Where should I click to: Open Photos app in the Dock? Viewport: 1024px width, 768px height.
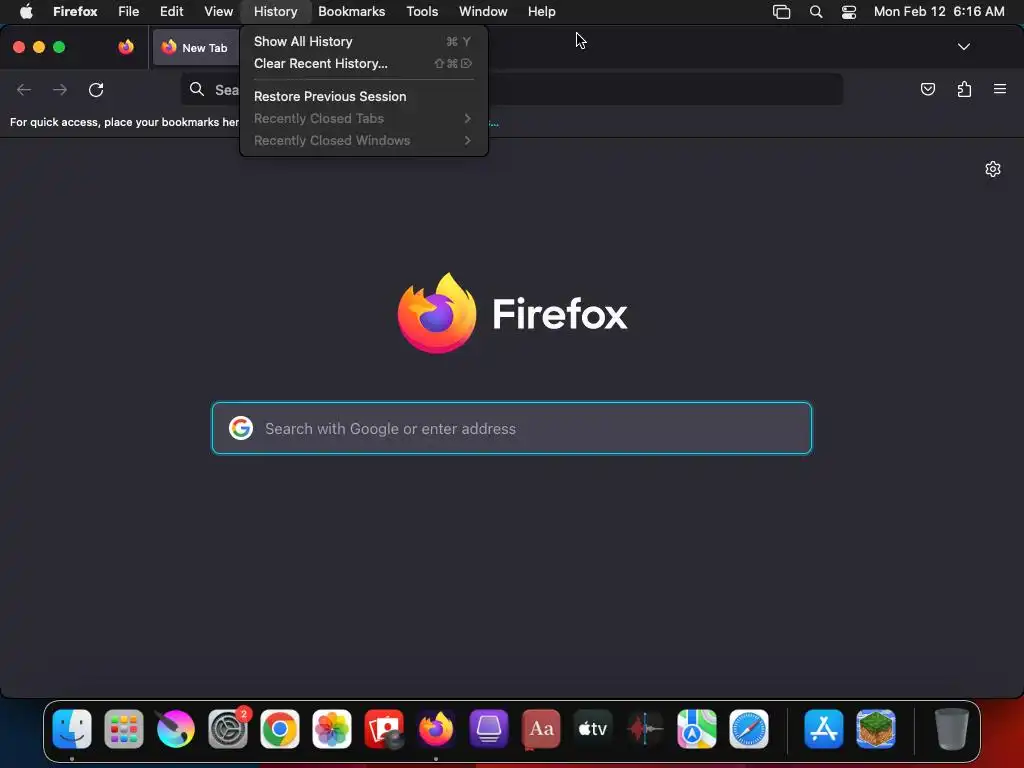pos(332,729)
